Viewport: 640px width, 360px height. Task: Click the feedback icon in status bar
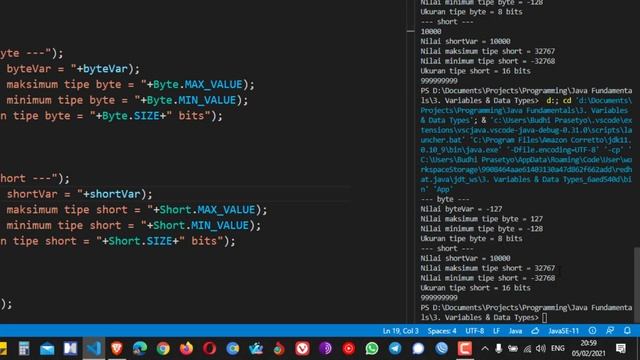coord(610,331)
